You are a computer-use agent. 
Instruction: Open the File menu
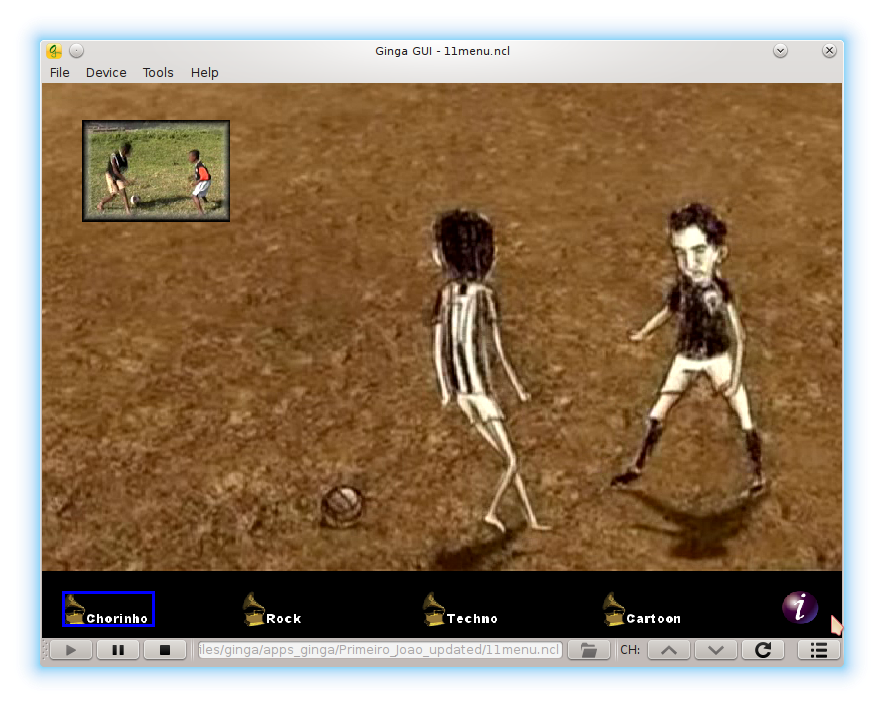pyautogui.click(x=60, y=73)
